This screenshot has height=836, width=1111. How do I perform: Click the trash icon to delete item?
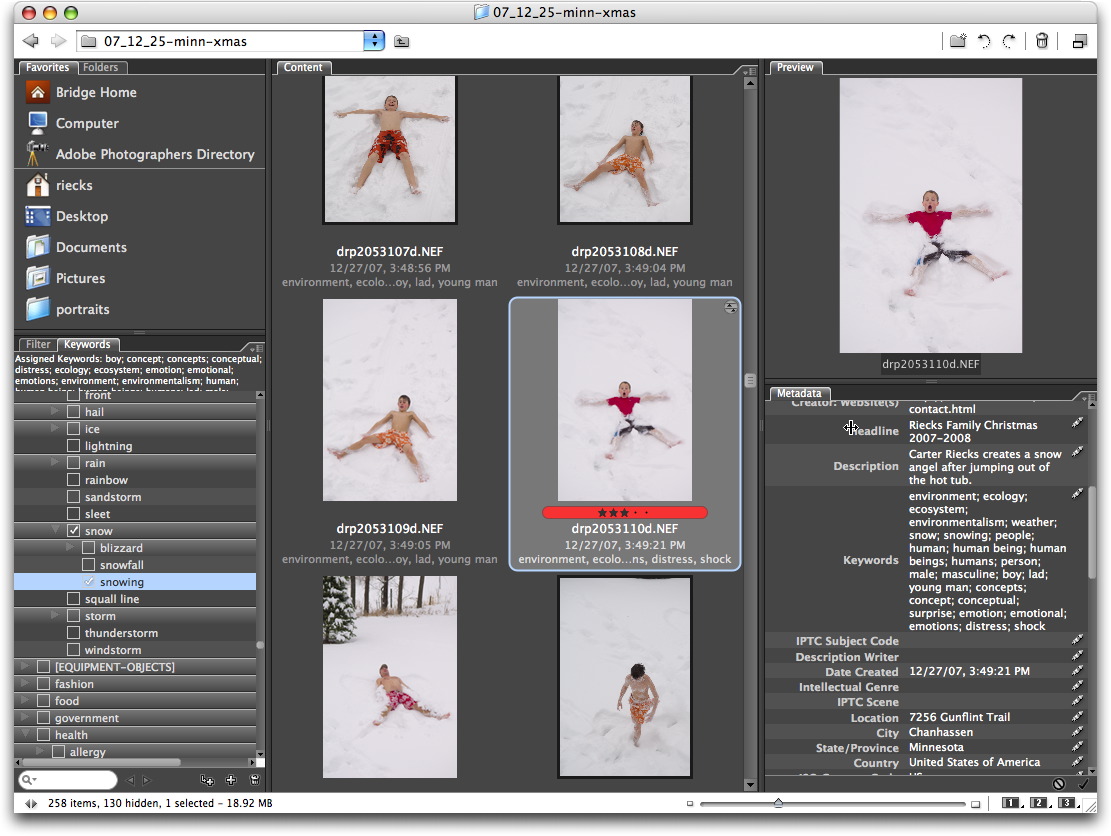pos(1042,41)
